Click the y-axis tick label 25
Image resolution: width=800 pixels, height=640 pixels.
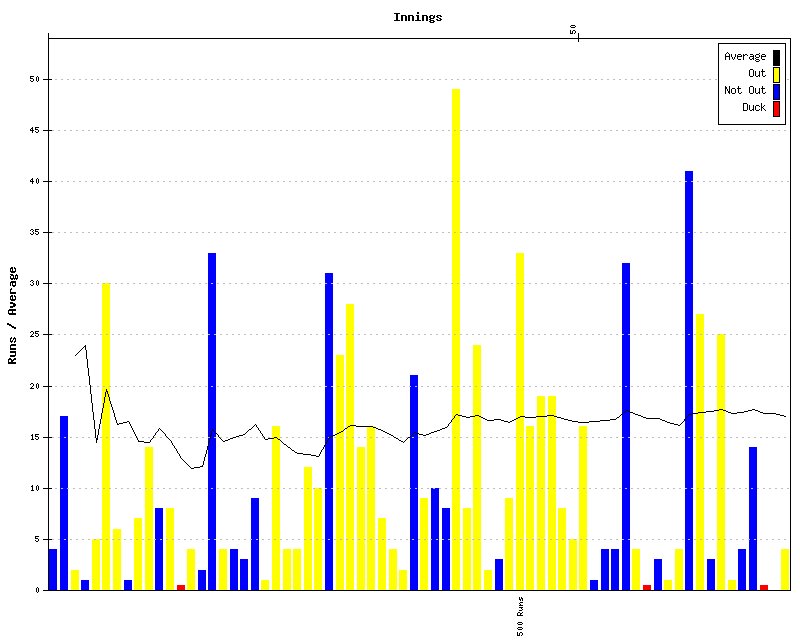[36, 335]
